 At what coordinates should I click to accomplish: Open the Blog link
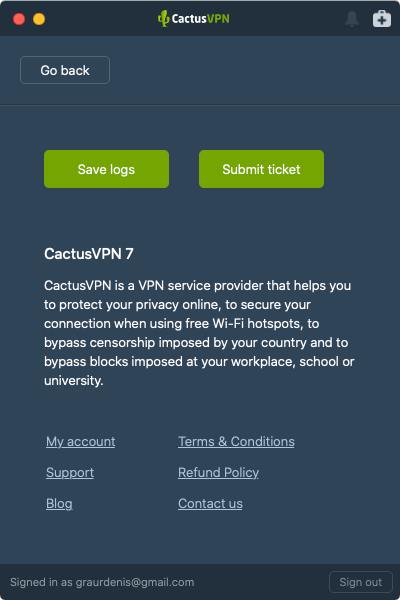coord(59,504)
